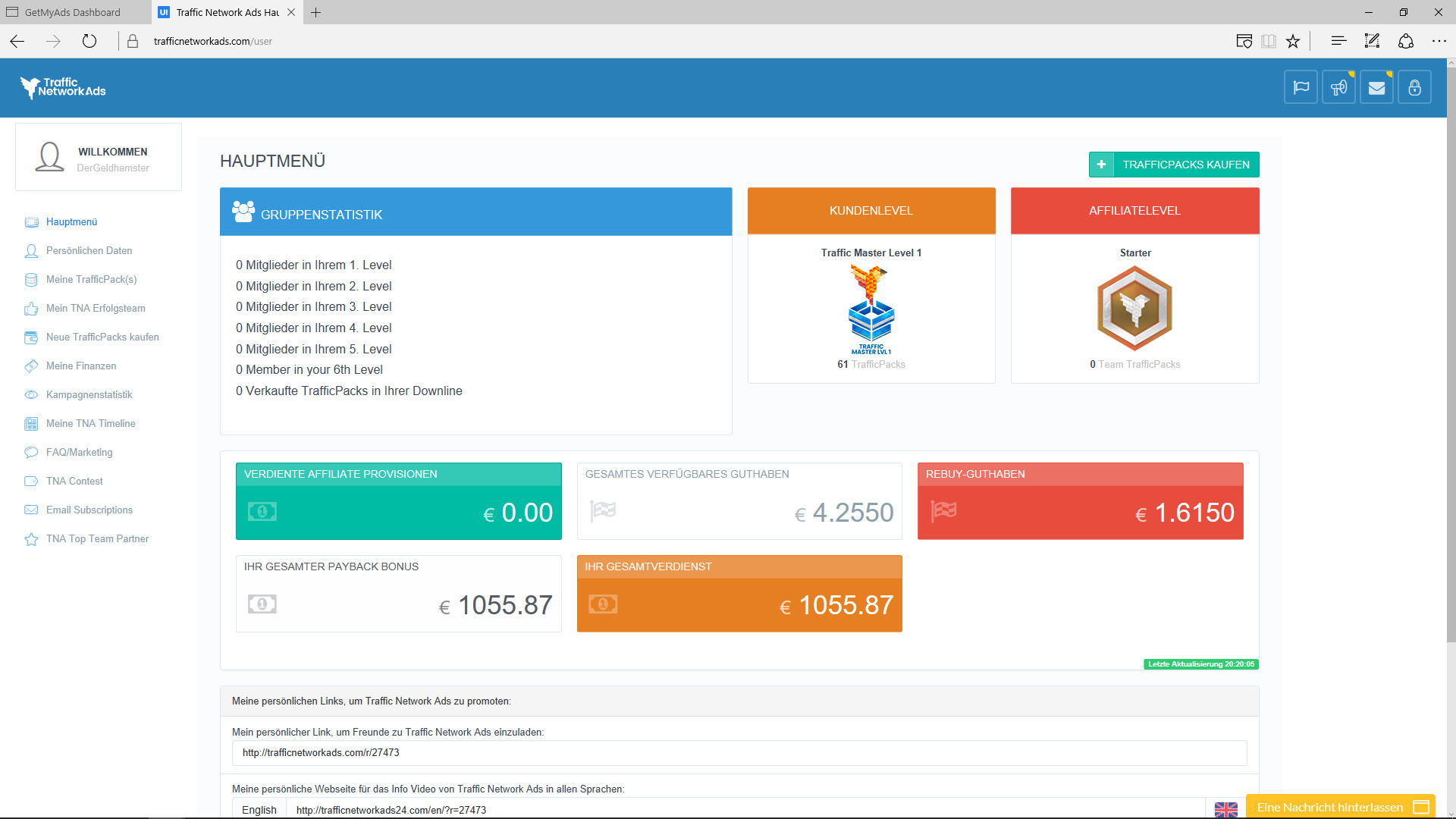
Task: Open the Edge web note pen icon
Action: [x=1372, y=41]
